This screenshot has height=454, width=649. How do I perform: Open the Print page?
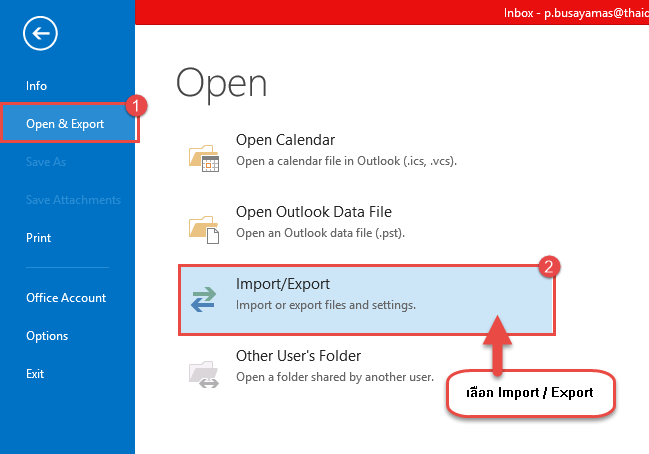(38, 238)
